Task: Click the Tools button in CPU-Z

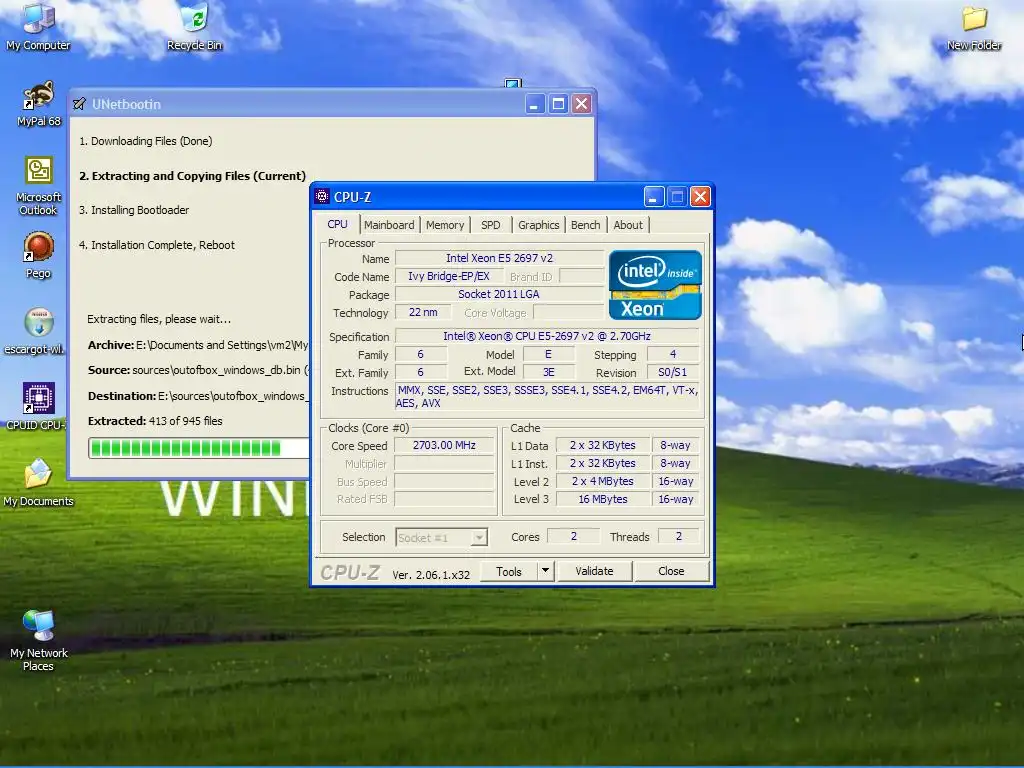Action: pos(509,571)
